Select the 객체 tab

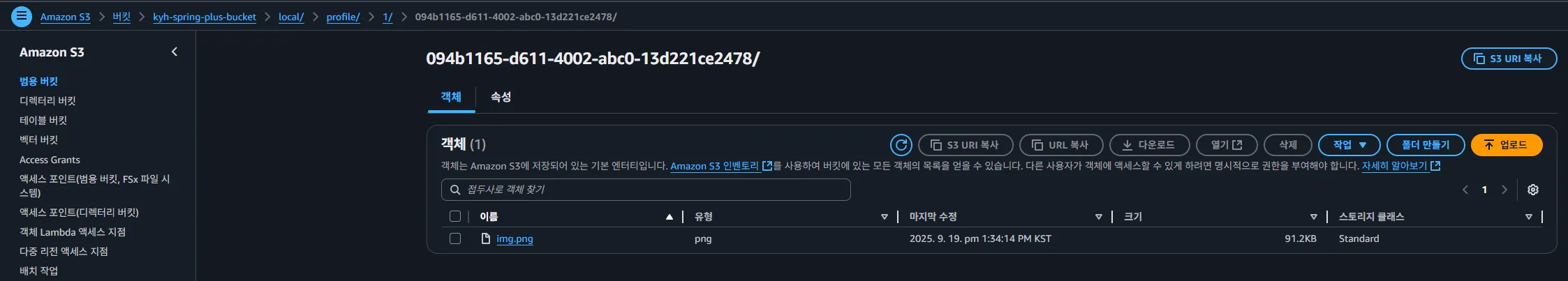(x=451, y=97)
